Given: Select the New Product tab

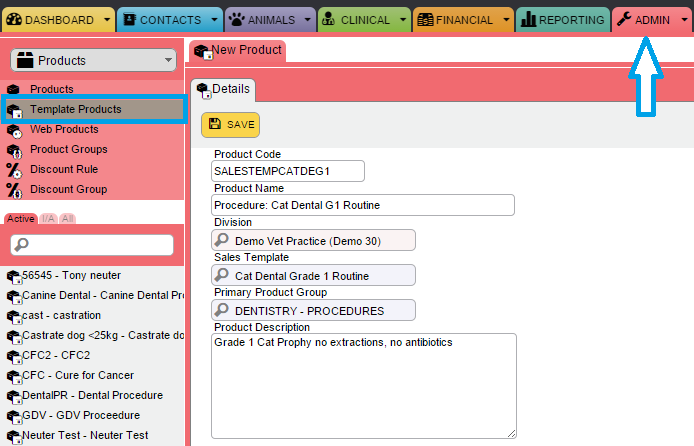Looking at the screenshot, I should [x=238, y=51].
